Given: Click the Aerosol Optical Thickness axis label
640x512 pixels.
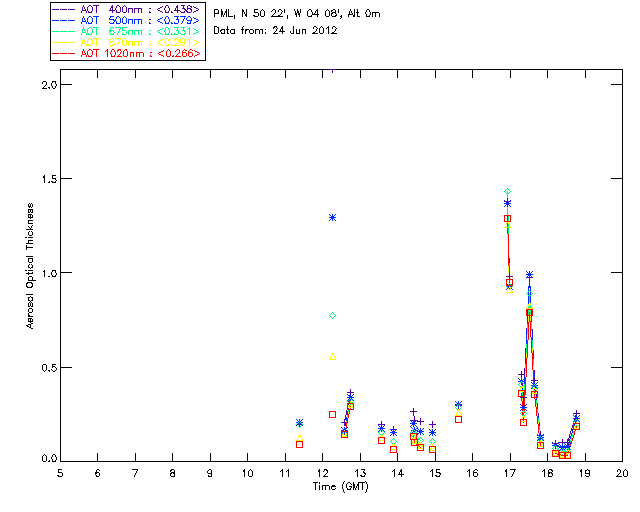Looking at the screenshot, I should [x=29, y=266].
